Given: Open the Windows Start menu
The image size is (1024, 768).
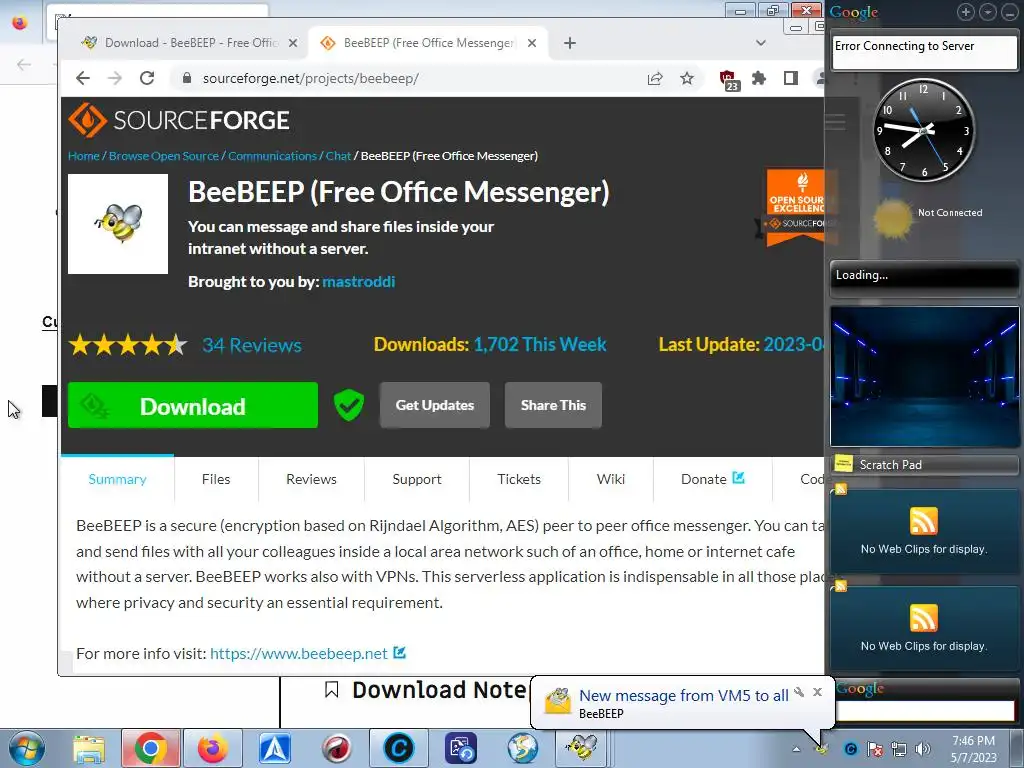Looking at the screenshot, I should [26, 748].
